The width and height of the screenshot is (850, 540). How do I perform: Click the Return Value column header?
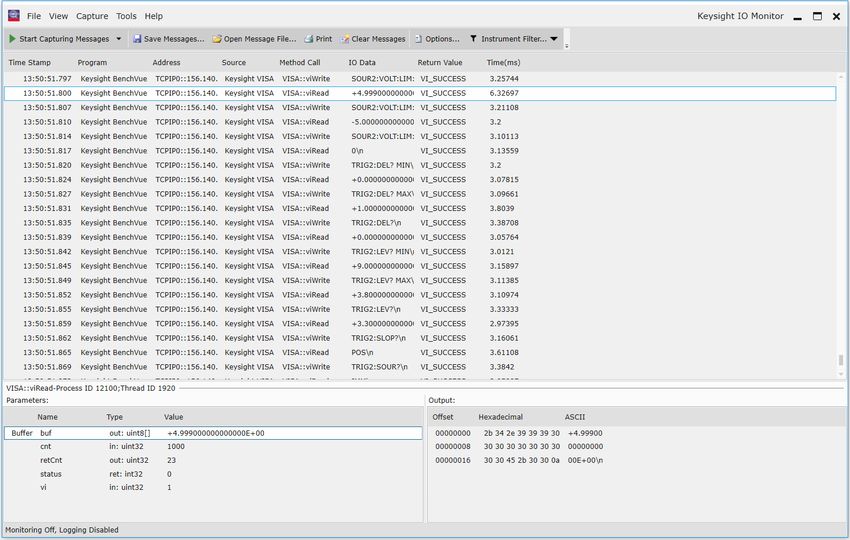click(x=440, y=62)
